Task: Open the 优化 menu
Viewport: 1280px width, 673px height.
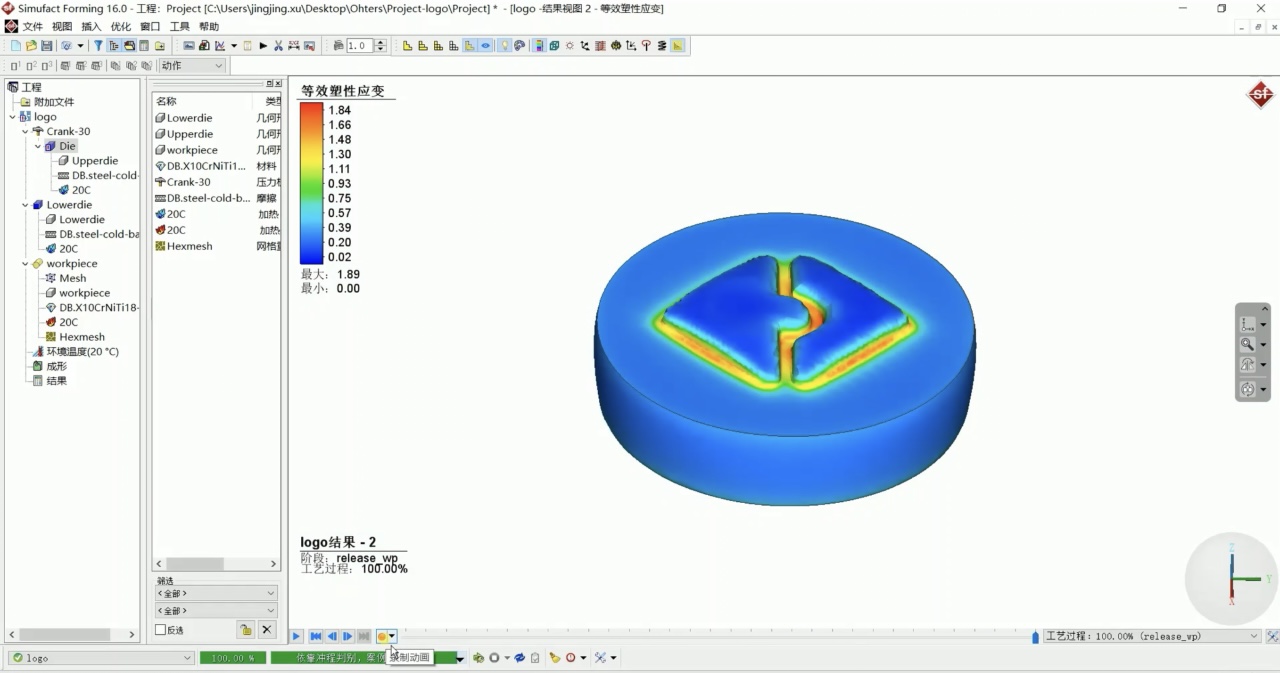Action: (120, 27)
